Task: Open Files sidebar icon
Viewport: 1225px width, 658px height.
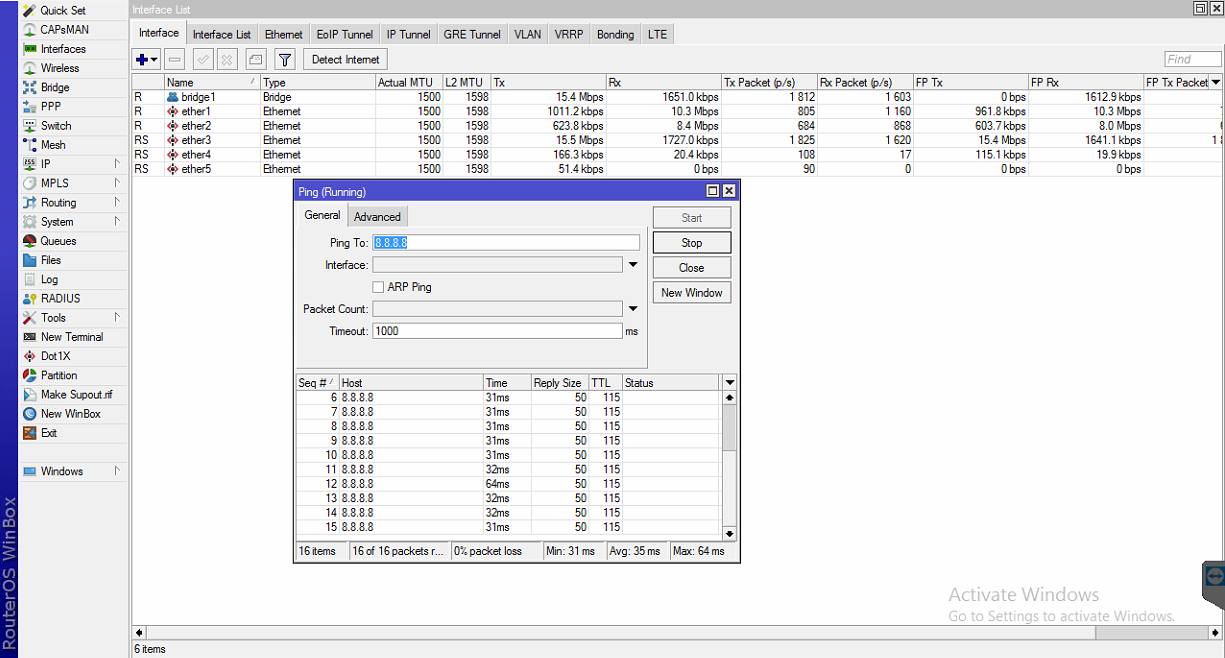Action: [x=30, y=260]
